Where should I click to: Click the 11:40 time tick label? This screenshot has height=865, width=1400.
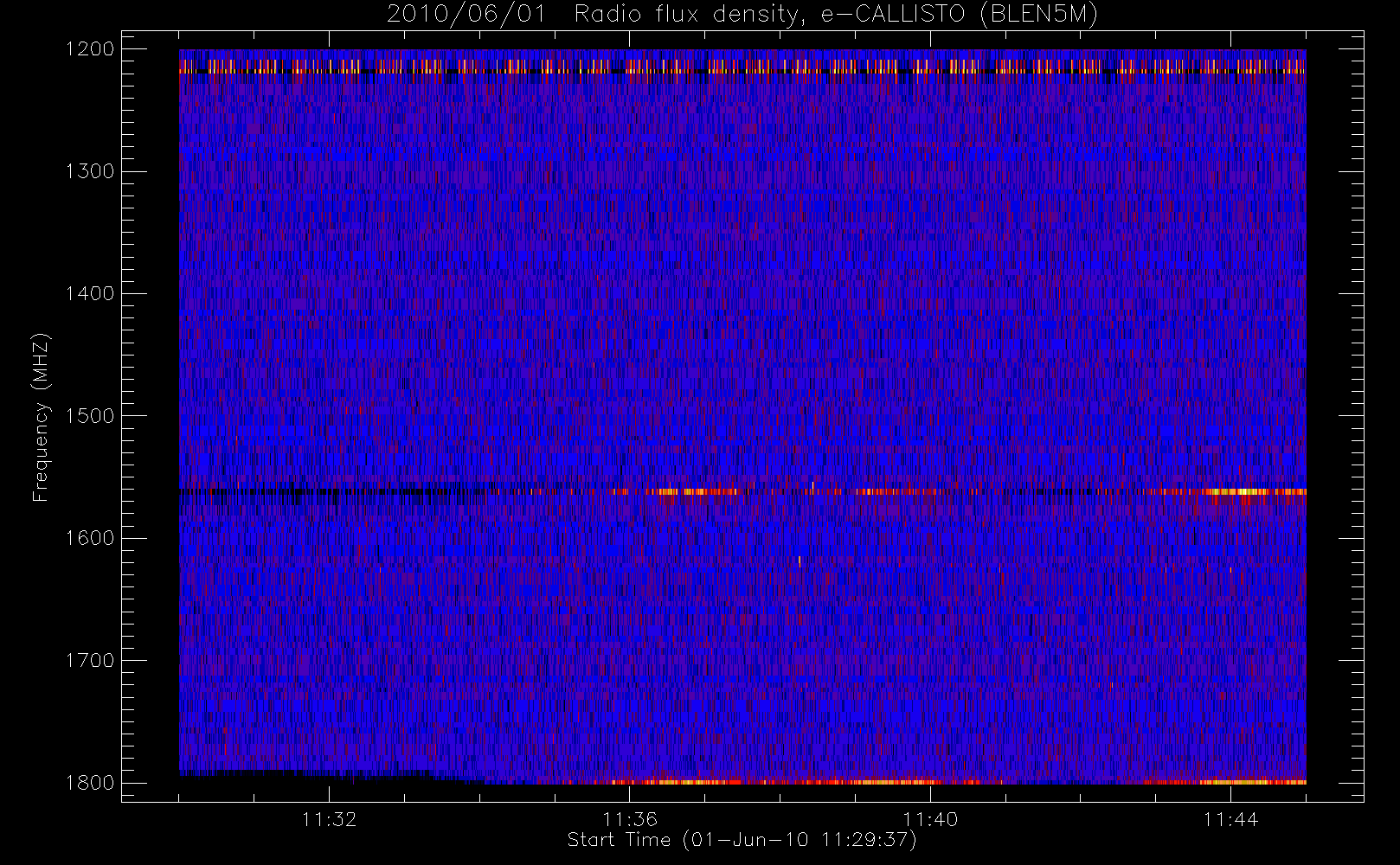point(930,819)
